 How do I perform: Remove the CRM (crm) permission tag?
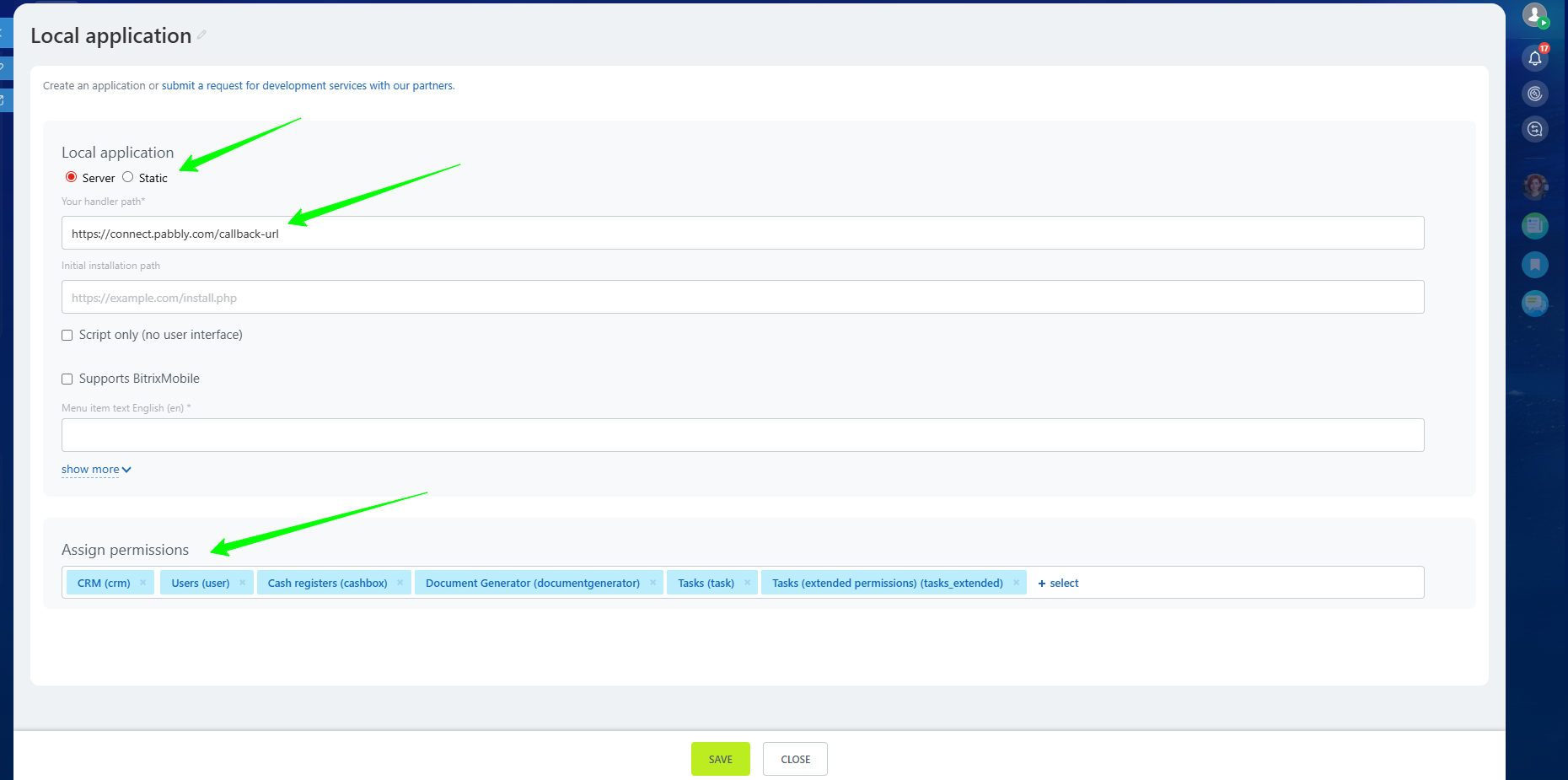coord(142,583)
